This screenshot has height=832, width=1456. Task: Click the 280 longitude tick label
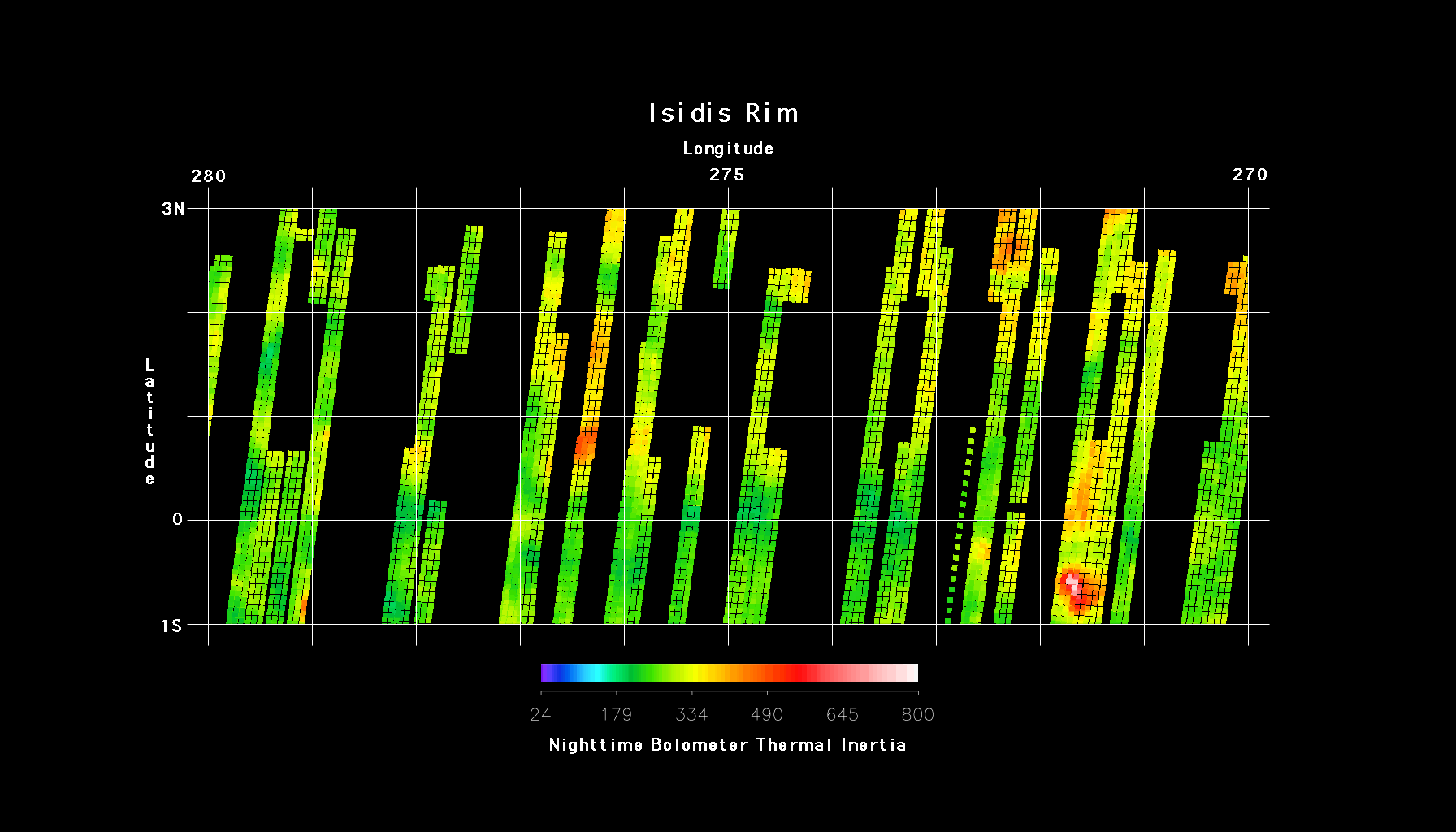tap(208, 176)
